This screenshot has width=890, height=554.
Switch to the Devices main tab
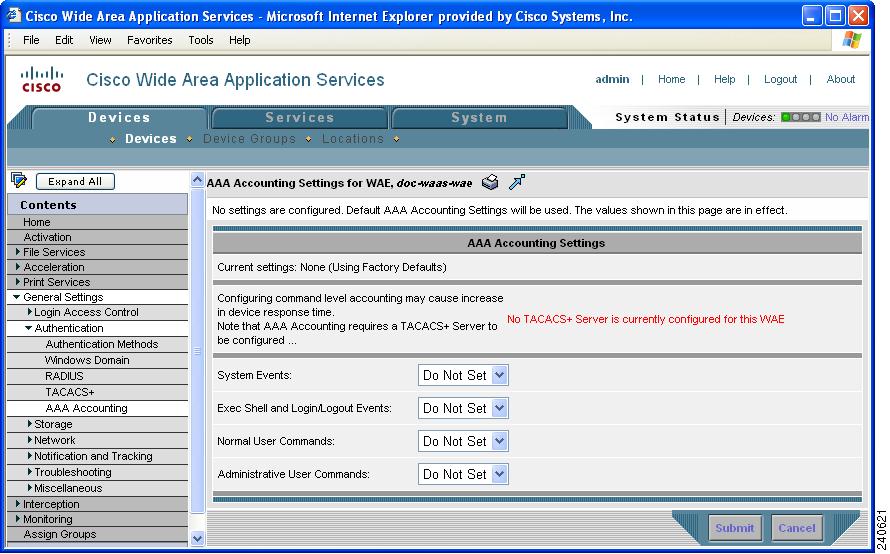[x=119, y=117]
